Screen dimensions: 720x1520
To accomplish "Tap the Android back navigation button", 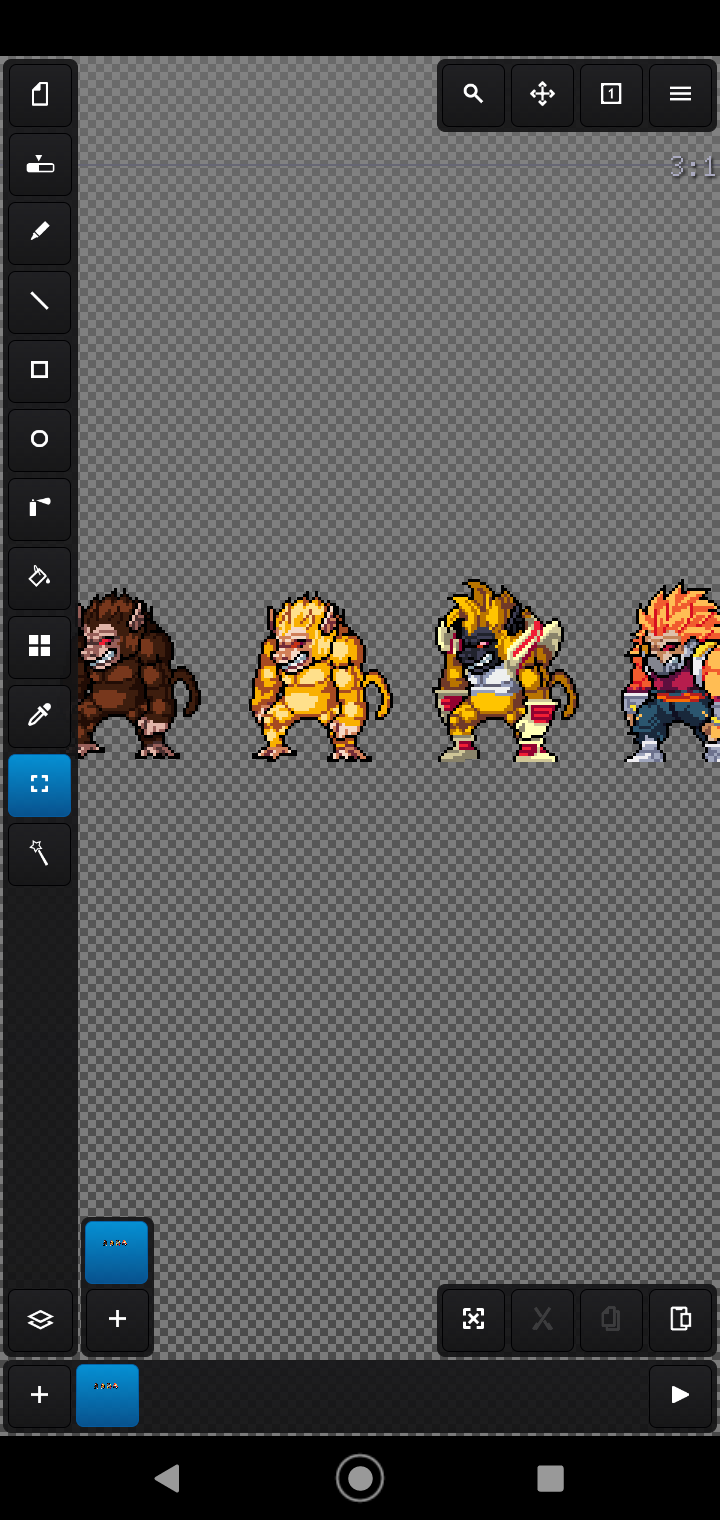I will click(167, 1478).
